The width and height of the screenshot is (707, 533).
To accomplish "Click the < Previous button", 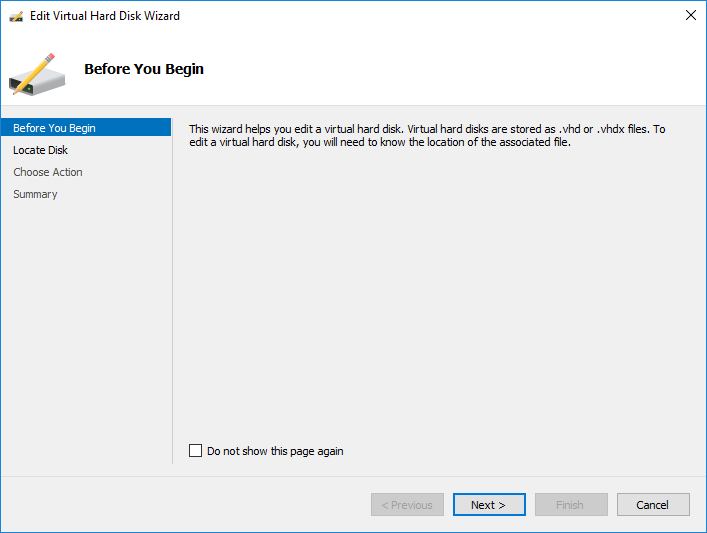I will [x=407, y=505].
